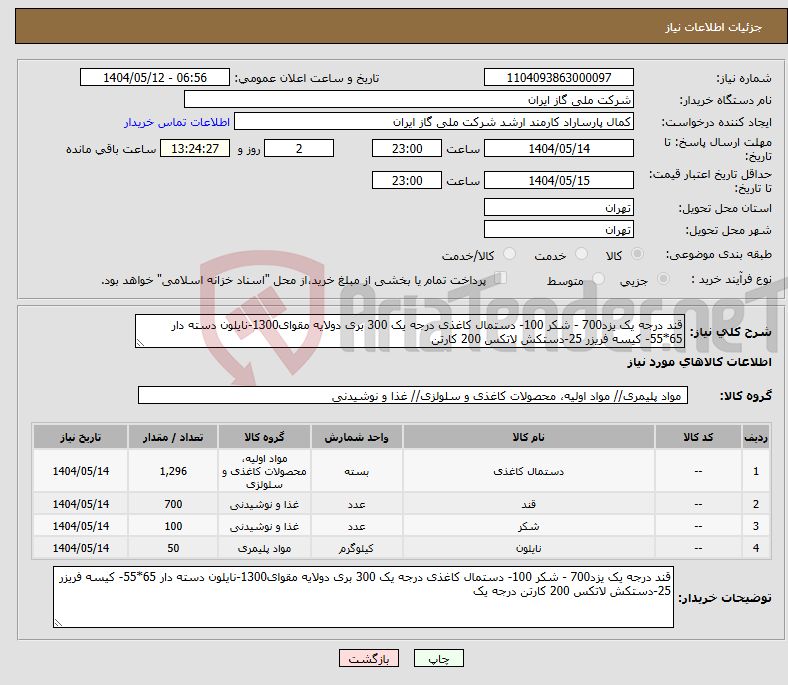Click the دستمال کاغذی item name cell

click(x=529, y=471)
